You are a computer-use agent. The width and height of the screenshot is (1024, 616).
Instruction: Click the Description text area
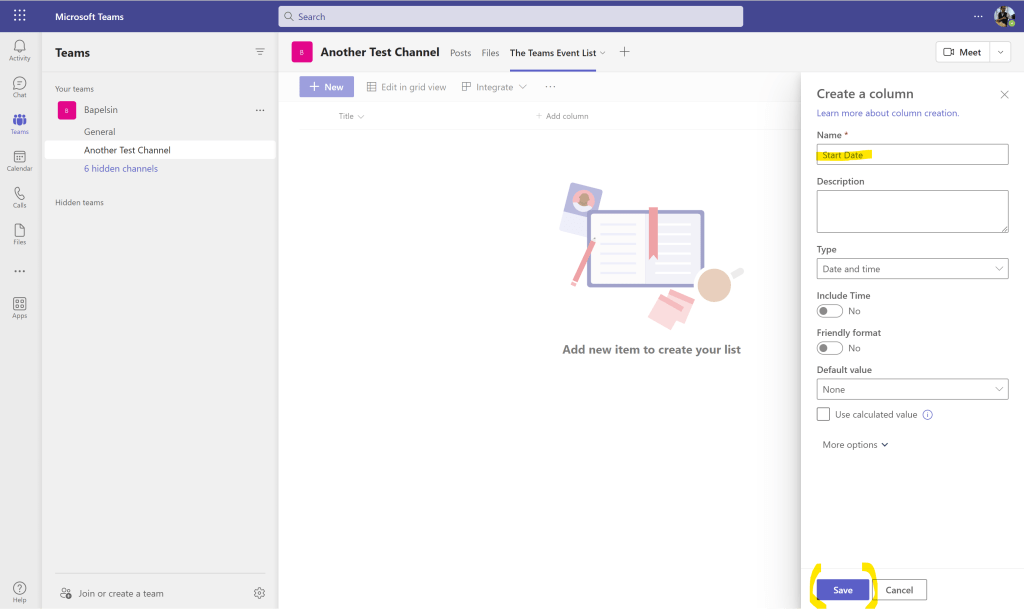point(912,211)
